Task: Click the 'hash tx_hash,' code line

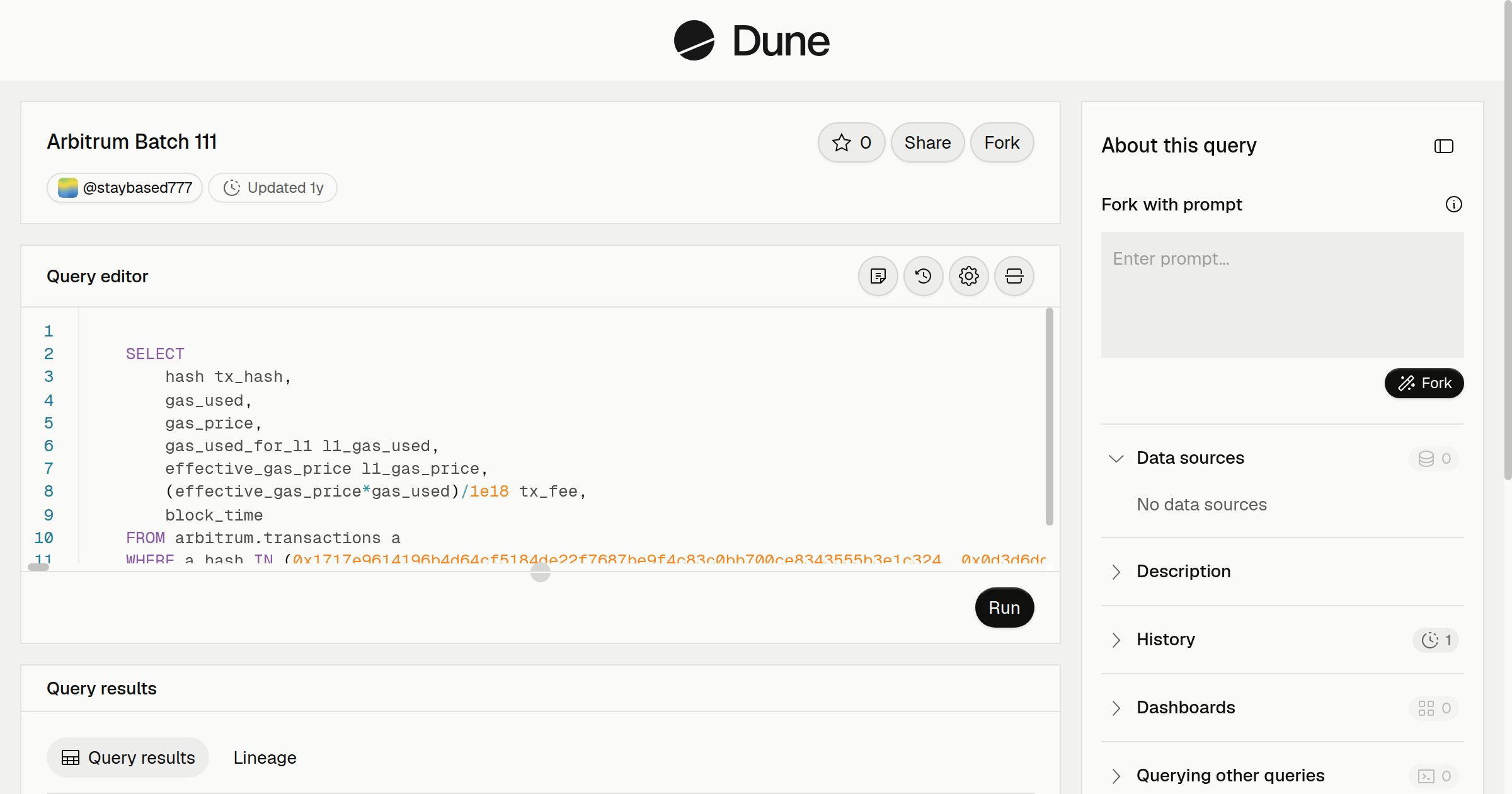Action: tap(228, 376)
